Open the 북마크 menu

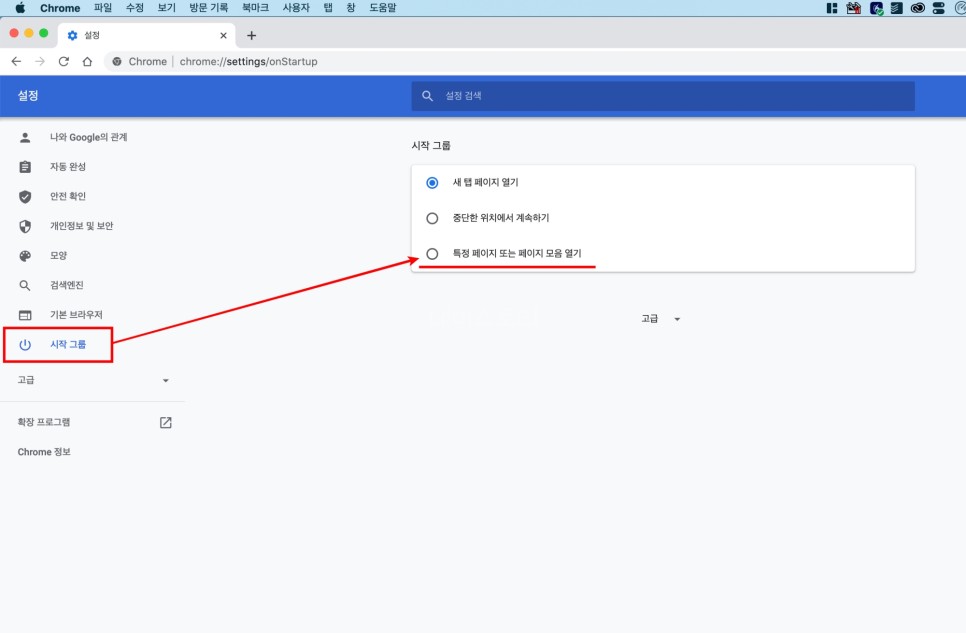[255, 7]
